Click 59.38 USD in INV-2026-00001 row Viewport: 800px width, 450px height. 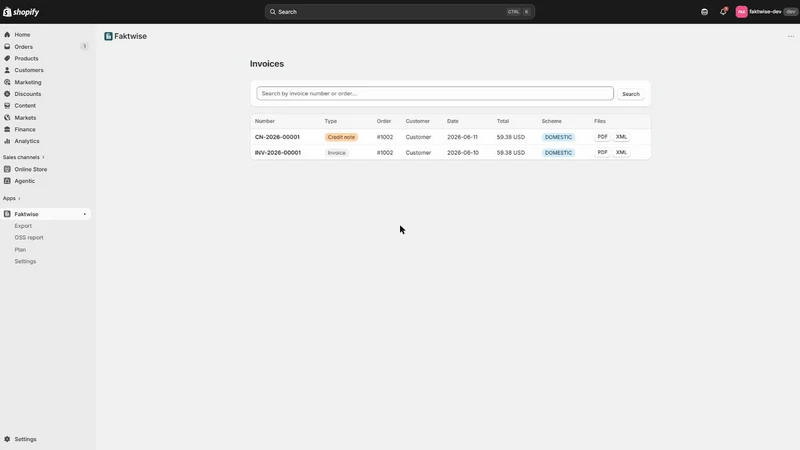click(511, 153)
